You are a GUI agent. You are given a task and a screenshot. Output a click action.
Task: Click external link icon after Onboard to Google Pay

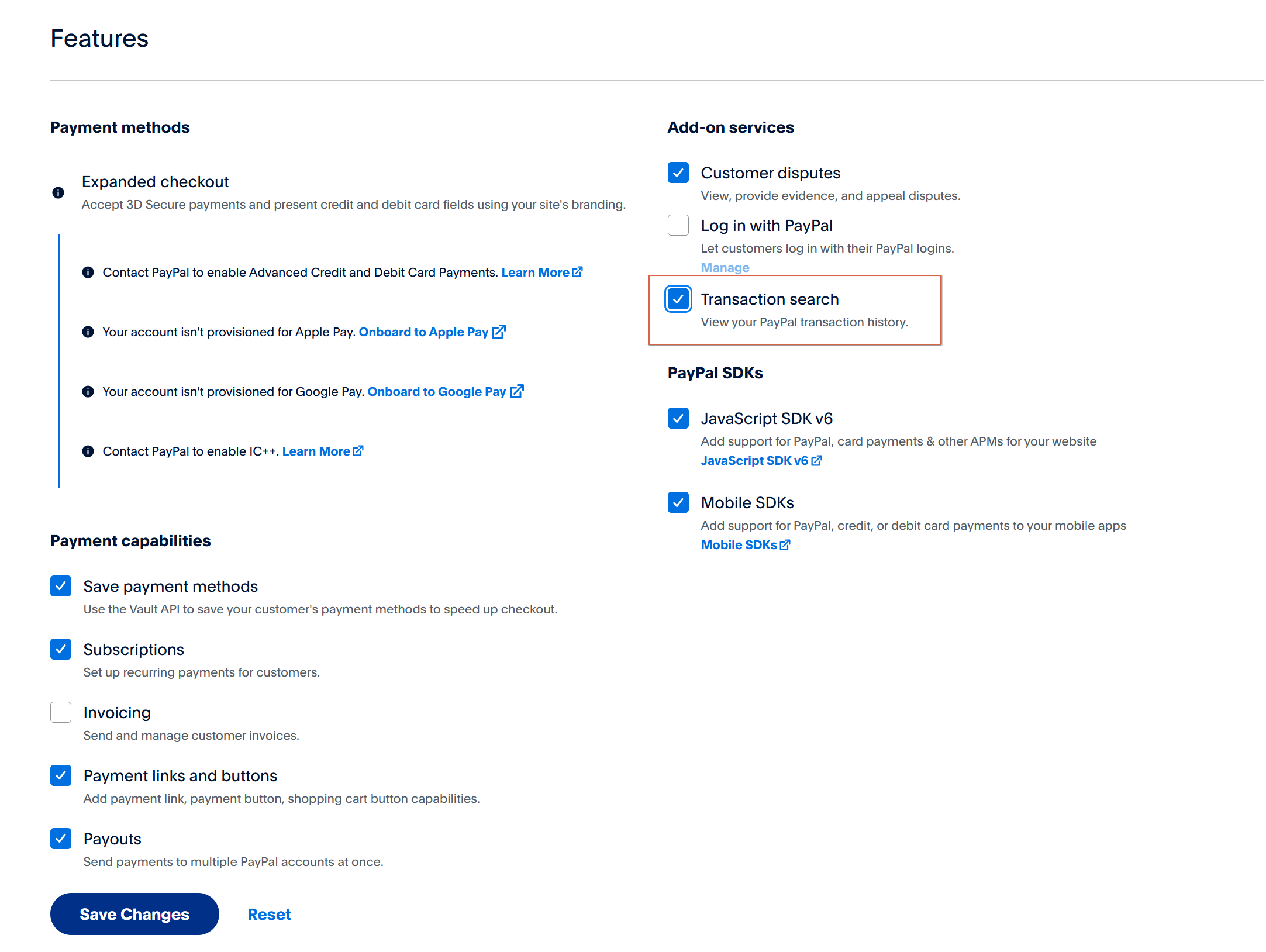[516, 391]
